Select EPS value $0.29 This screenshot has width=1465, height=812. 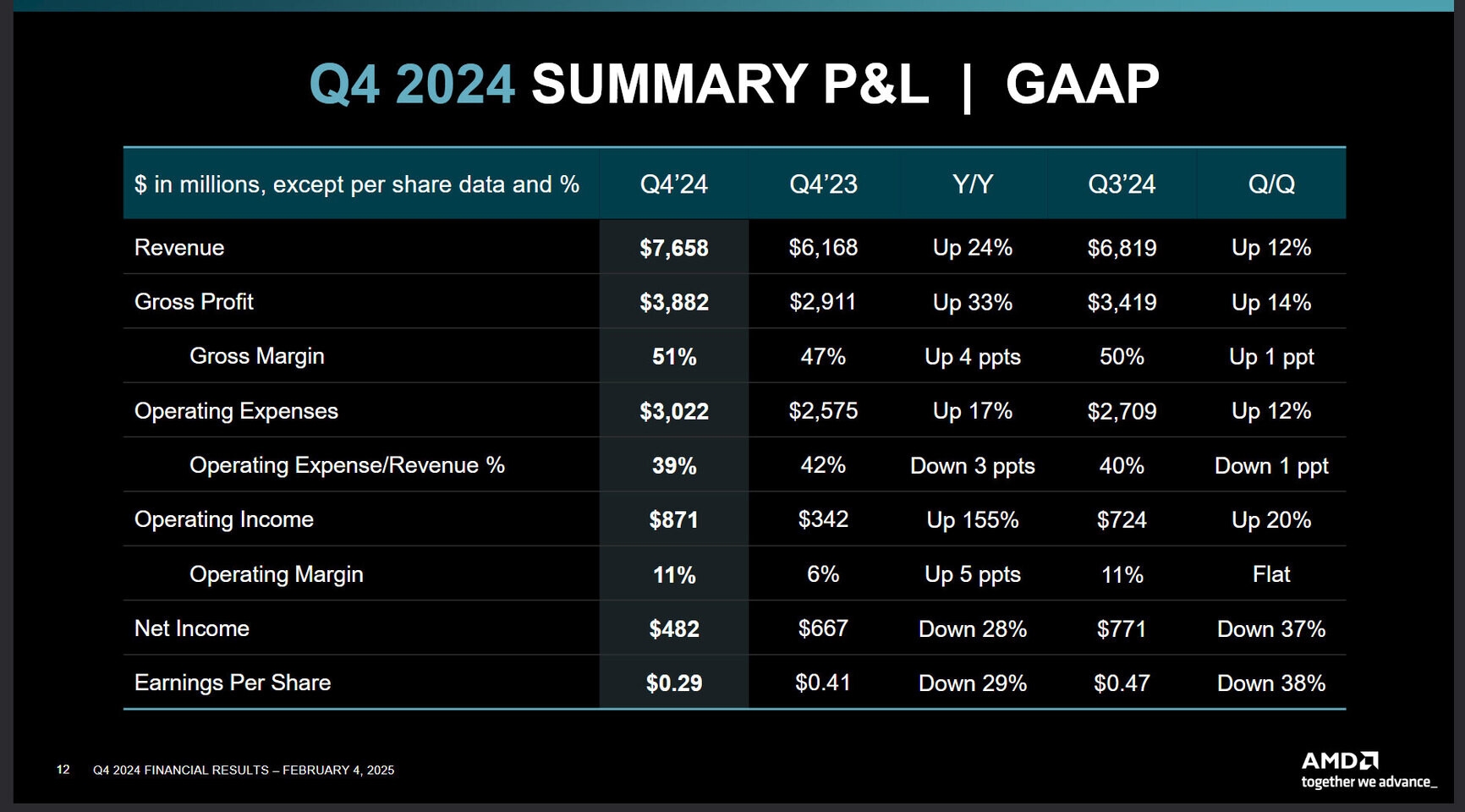coord(674,683)
